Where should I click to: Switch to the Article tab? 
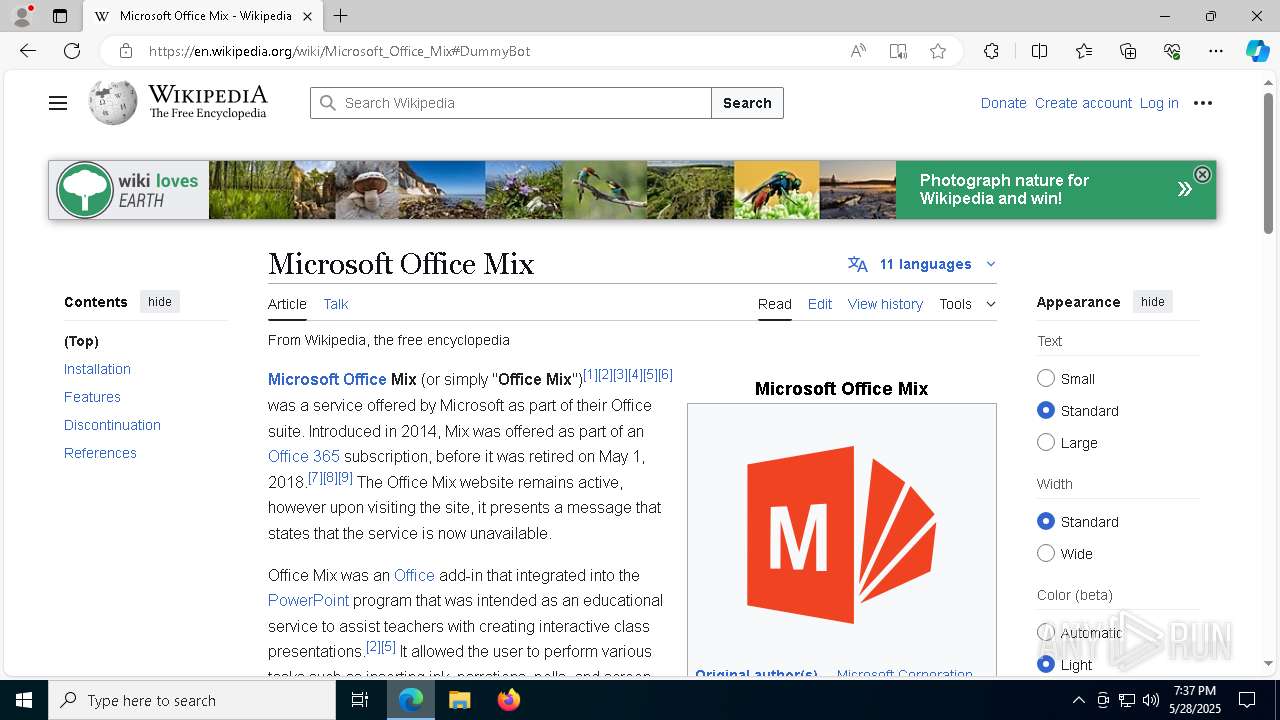pyautogui.click(x=287, y=304)
